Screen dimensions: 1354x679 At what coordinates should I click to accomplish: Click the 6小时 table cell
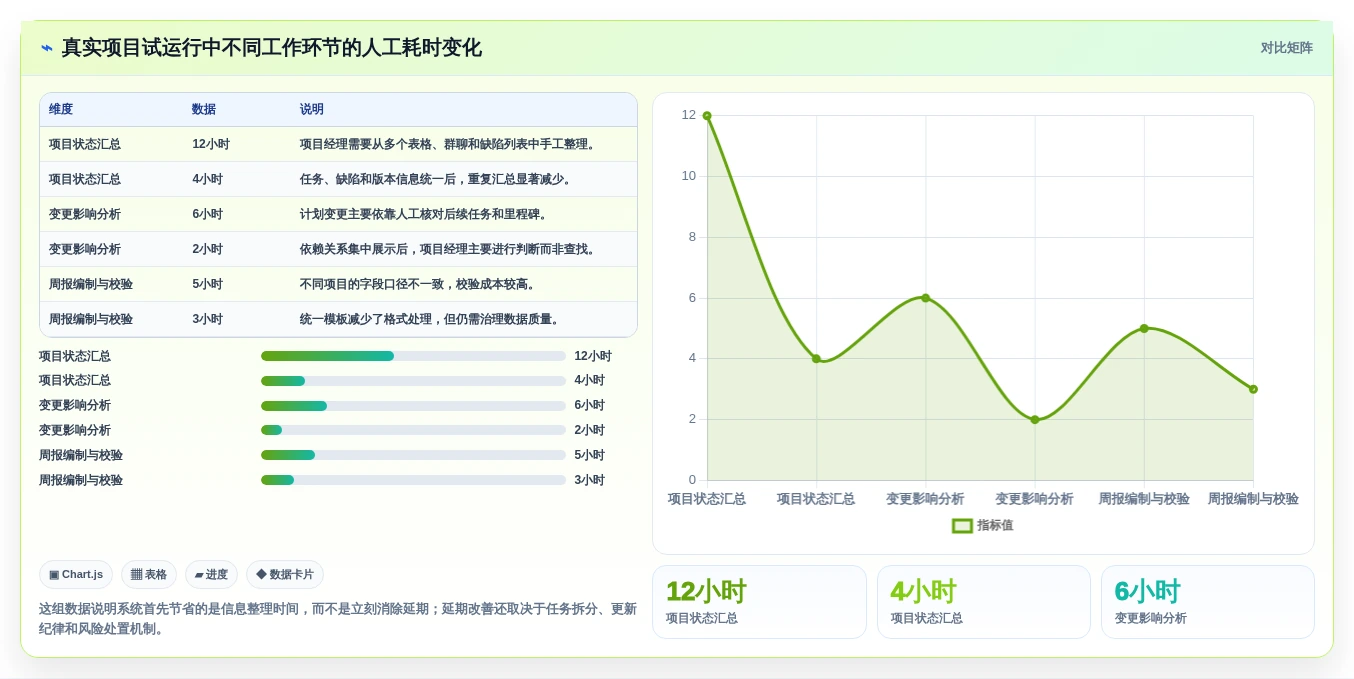click(208, 214)
